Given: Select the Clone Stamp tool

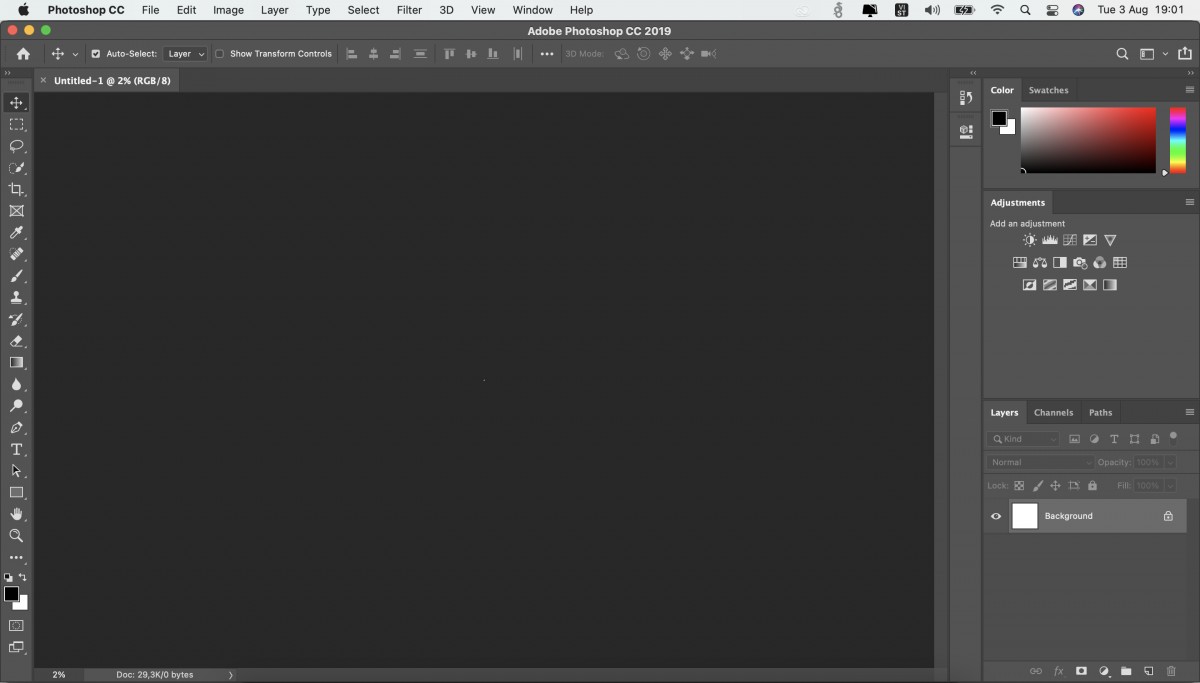Looking at the screenshot, I should 16,298.
